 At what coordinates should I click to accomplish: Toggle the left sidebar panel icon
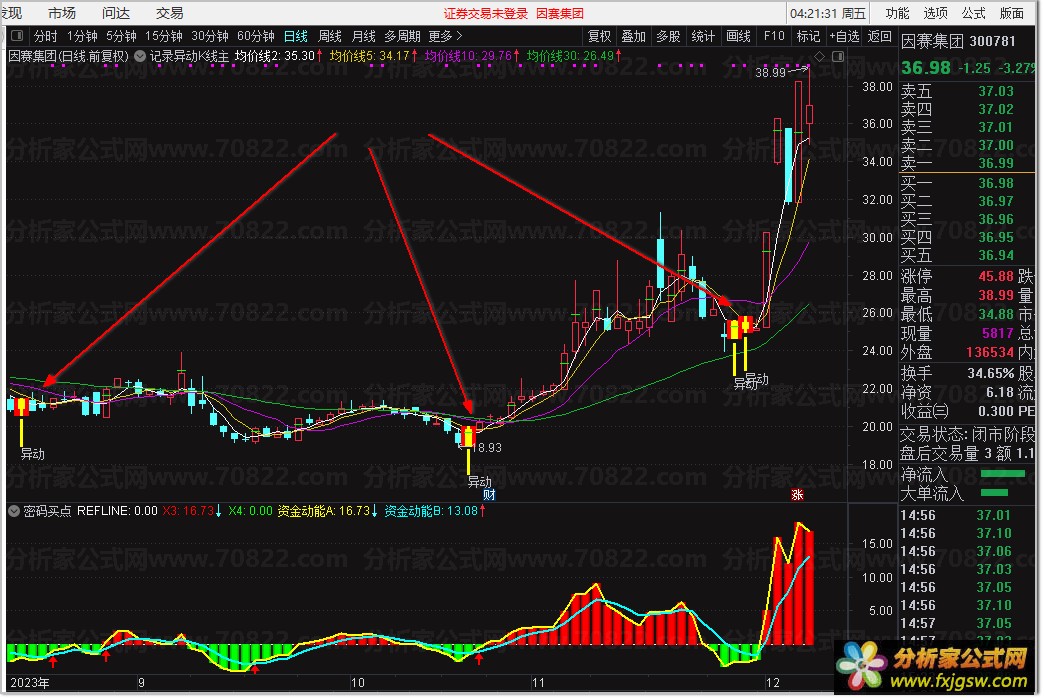tap(17, 36)
